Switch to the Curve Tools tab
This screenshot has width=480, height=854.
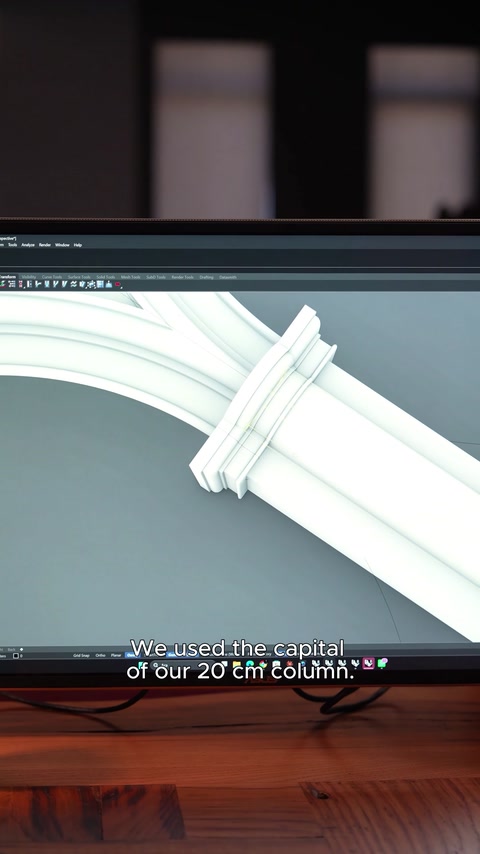pos(52,277)
